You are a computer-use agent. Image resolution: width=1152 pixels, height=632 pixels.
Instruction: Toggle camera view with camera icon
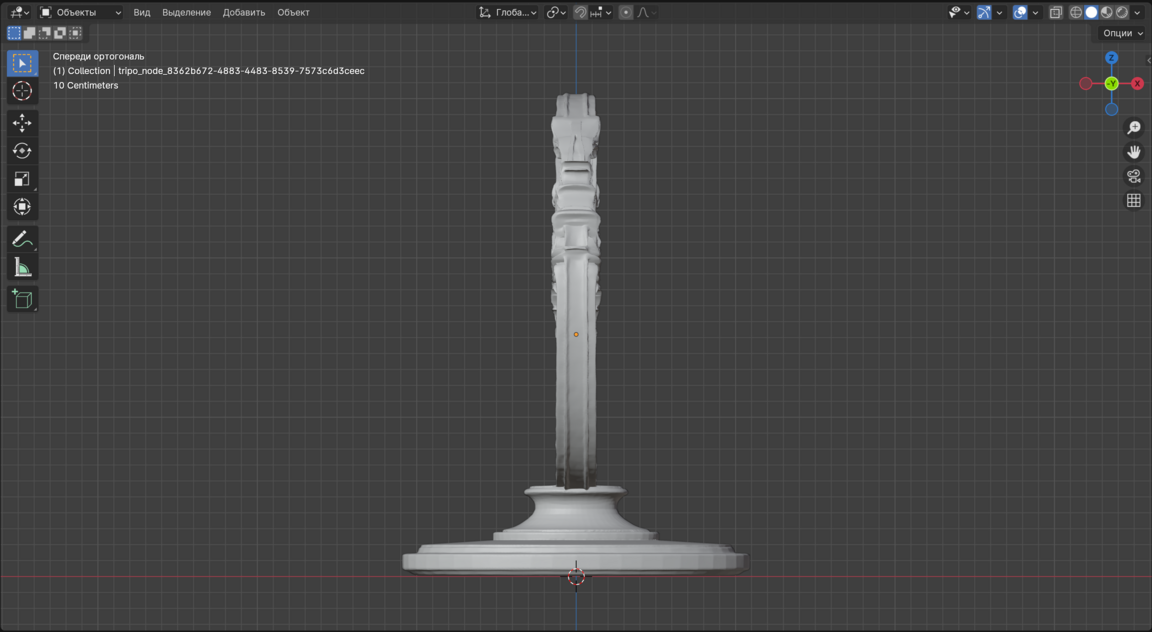pos(1133,176)
